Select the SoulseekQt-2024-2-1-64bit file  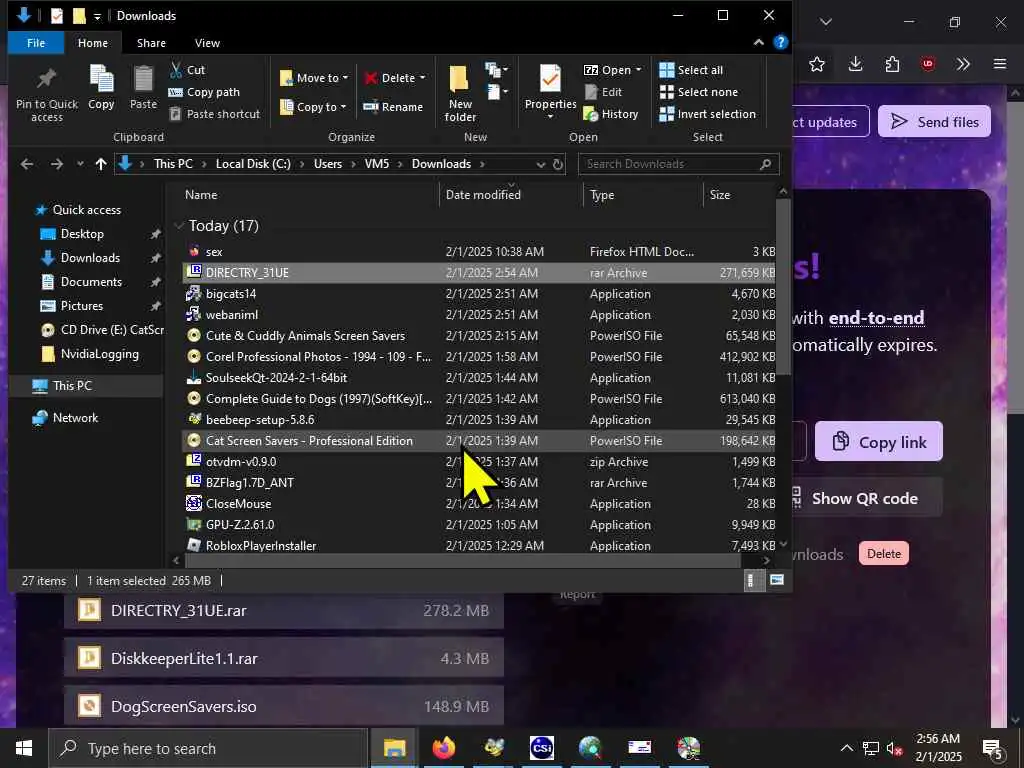[x=479, y=377]
